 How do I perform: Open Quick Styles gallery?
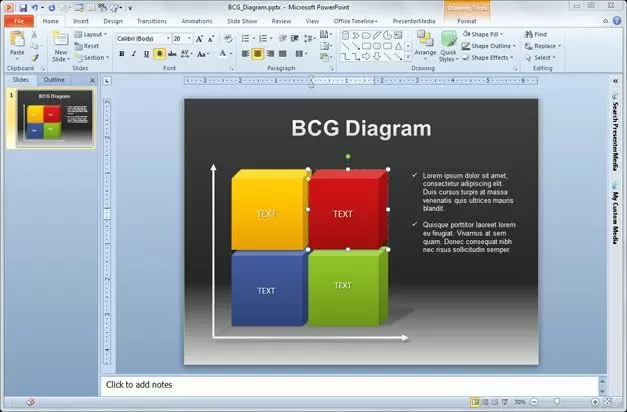(448, 43)
